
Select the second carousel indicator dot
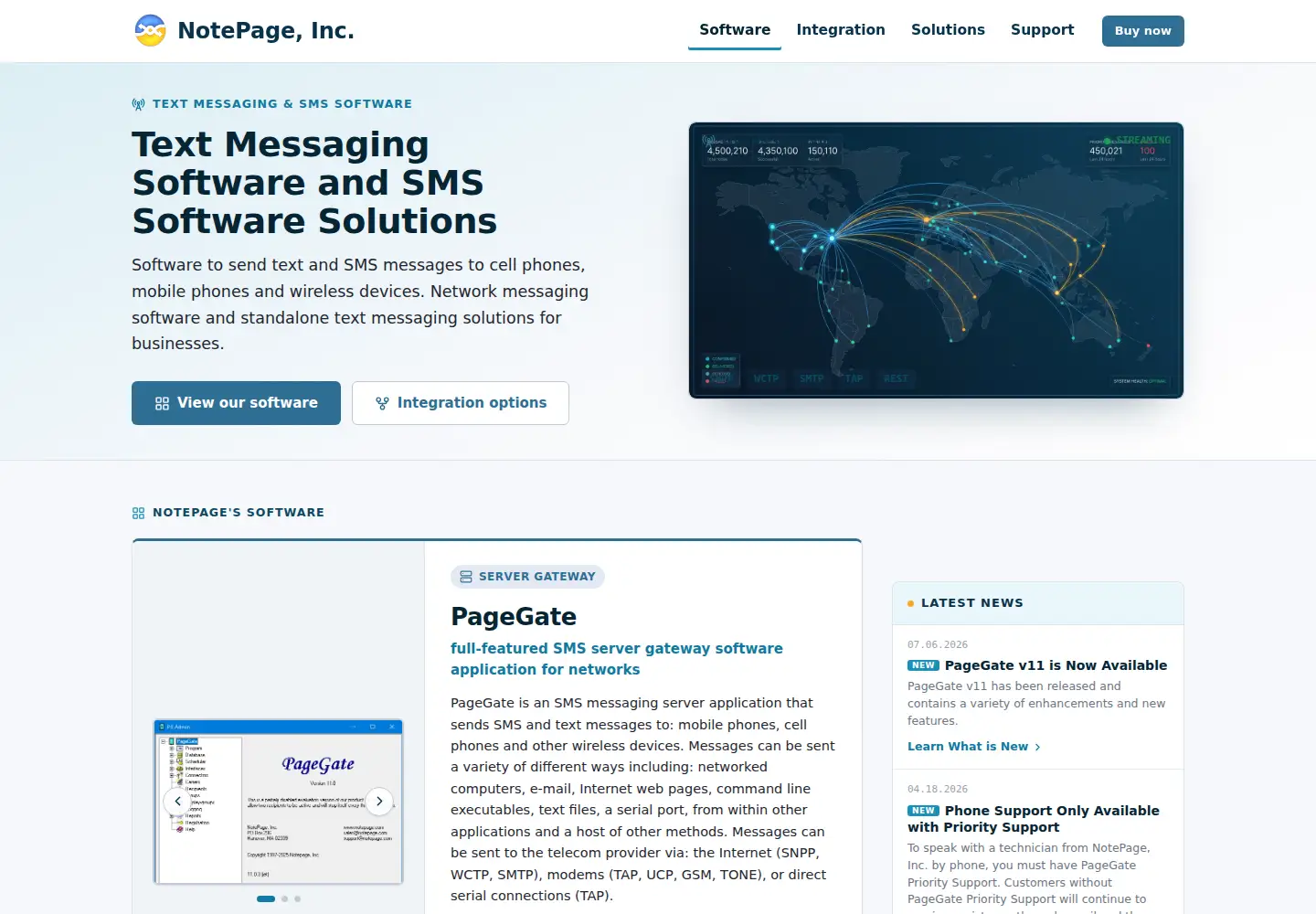pos(285,899)
